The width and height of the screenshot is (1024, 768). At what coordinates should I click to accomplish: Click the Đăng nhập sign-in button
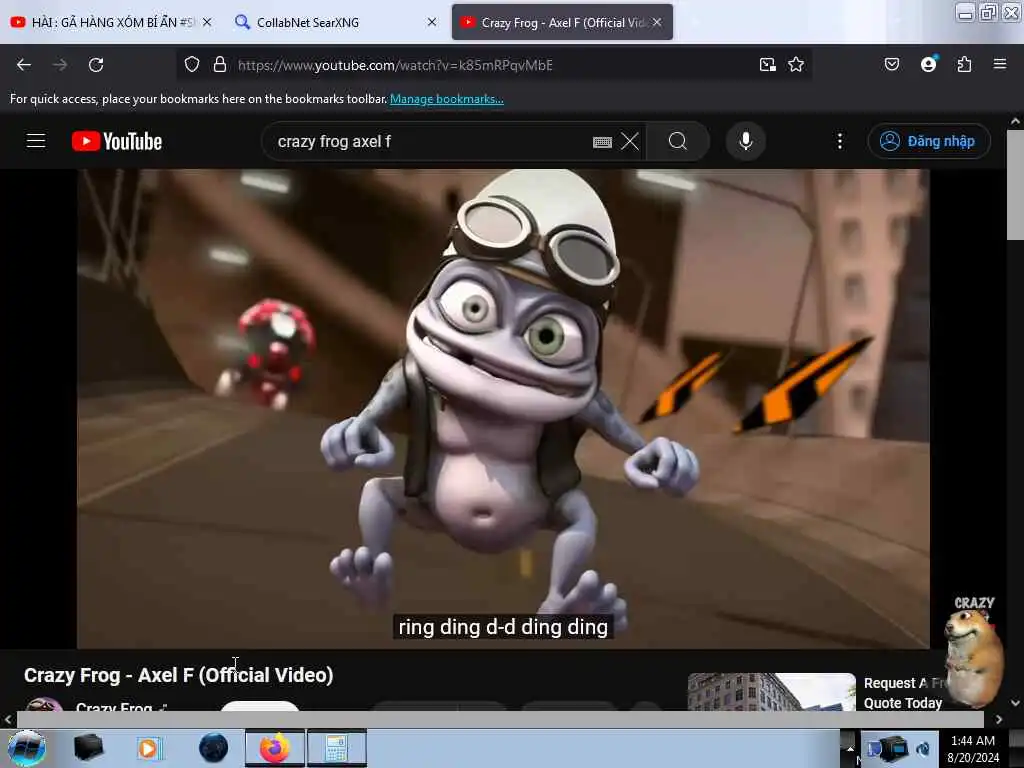point(928,141)
